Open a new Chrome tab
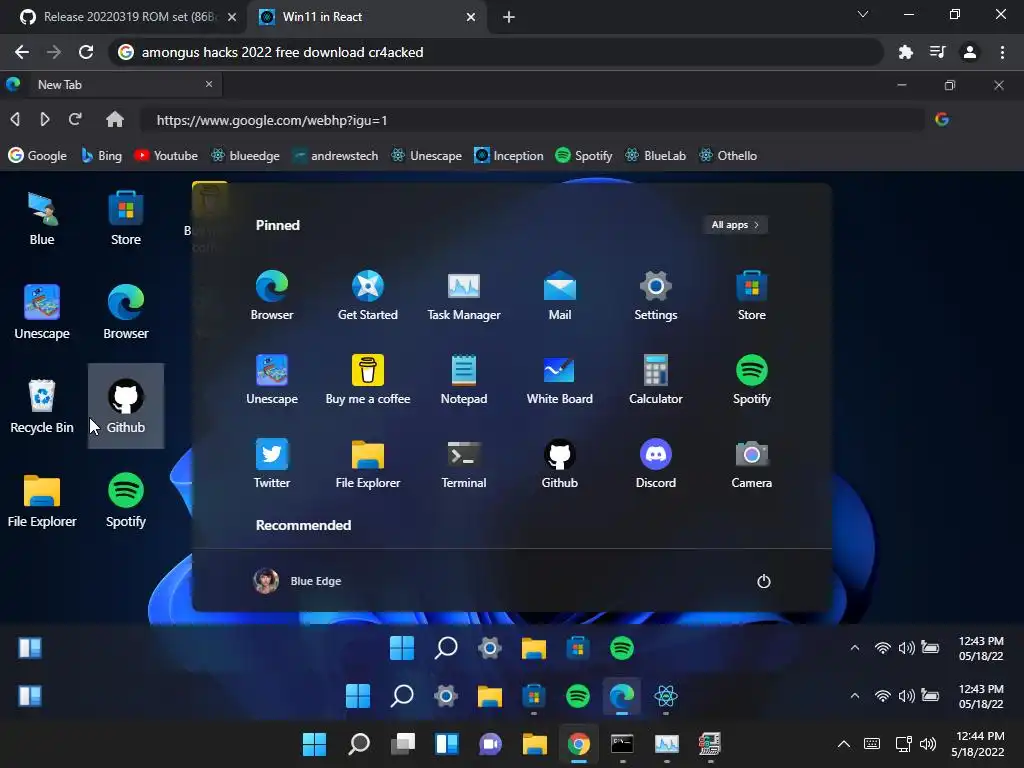 click(509, 17)
